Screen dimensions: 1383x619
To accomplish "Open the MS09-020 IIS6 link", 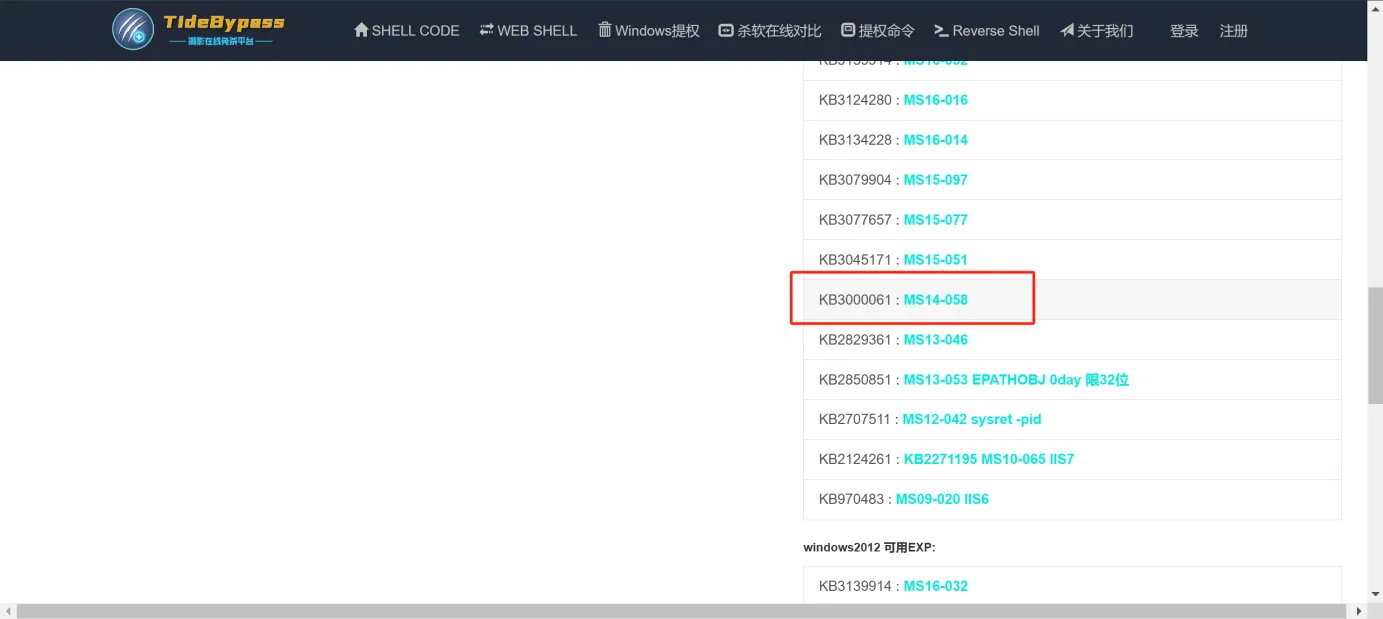I will coord(942,499).
